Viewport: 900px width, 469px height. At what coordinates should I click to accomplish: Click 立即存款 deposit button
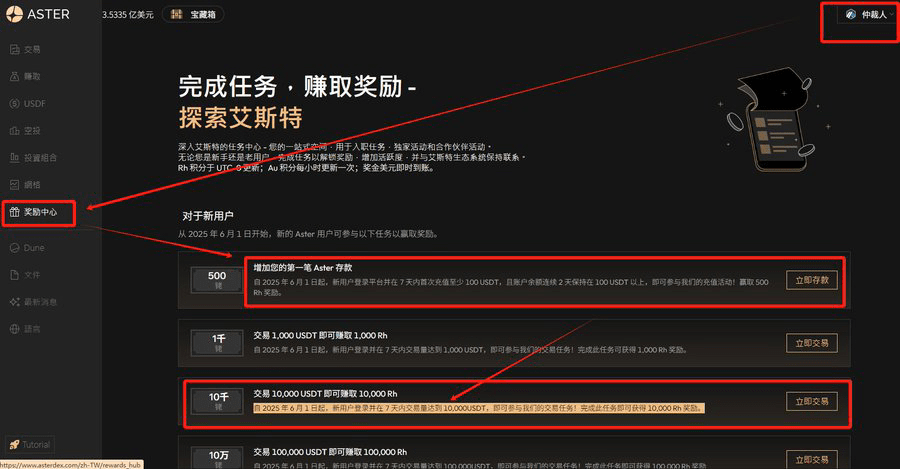(x=812, y=280)
